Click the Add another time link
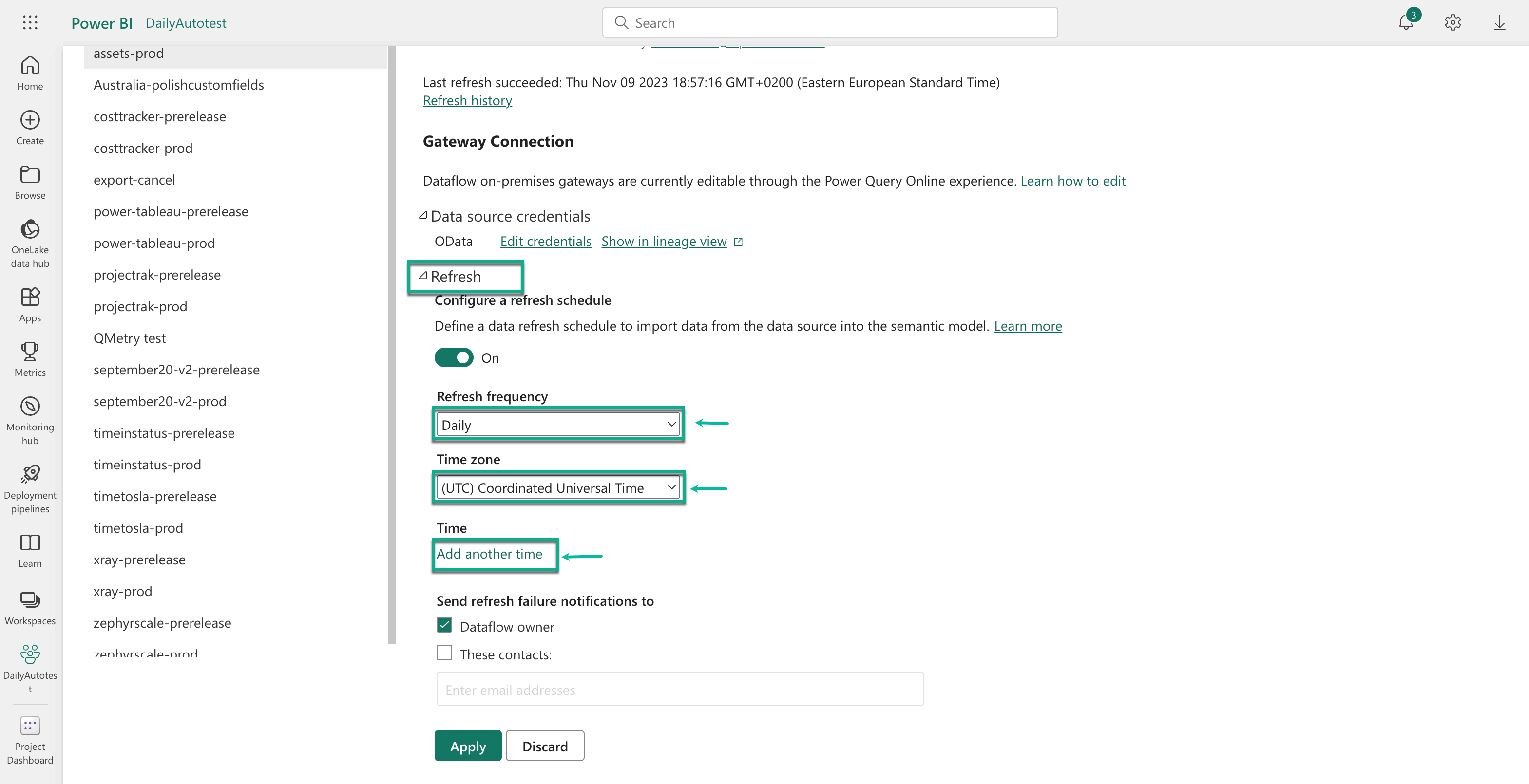This screenshot has width=1529, height=784. point(489,554)
